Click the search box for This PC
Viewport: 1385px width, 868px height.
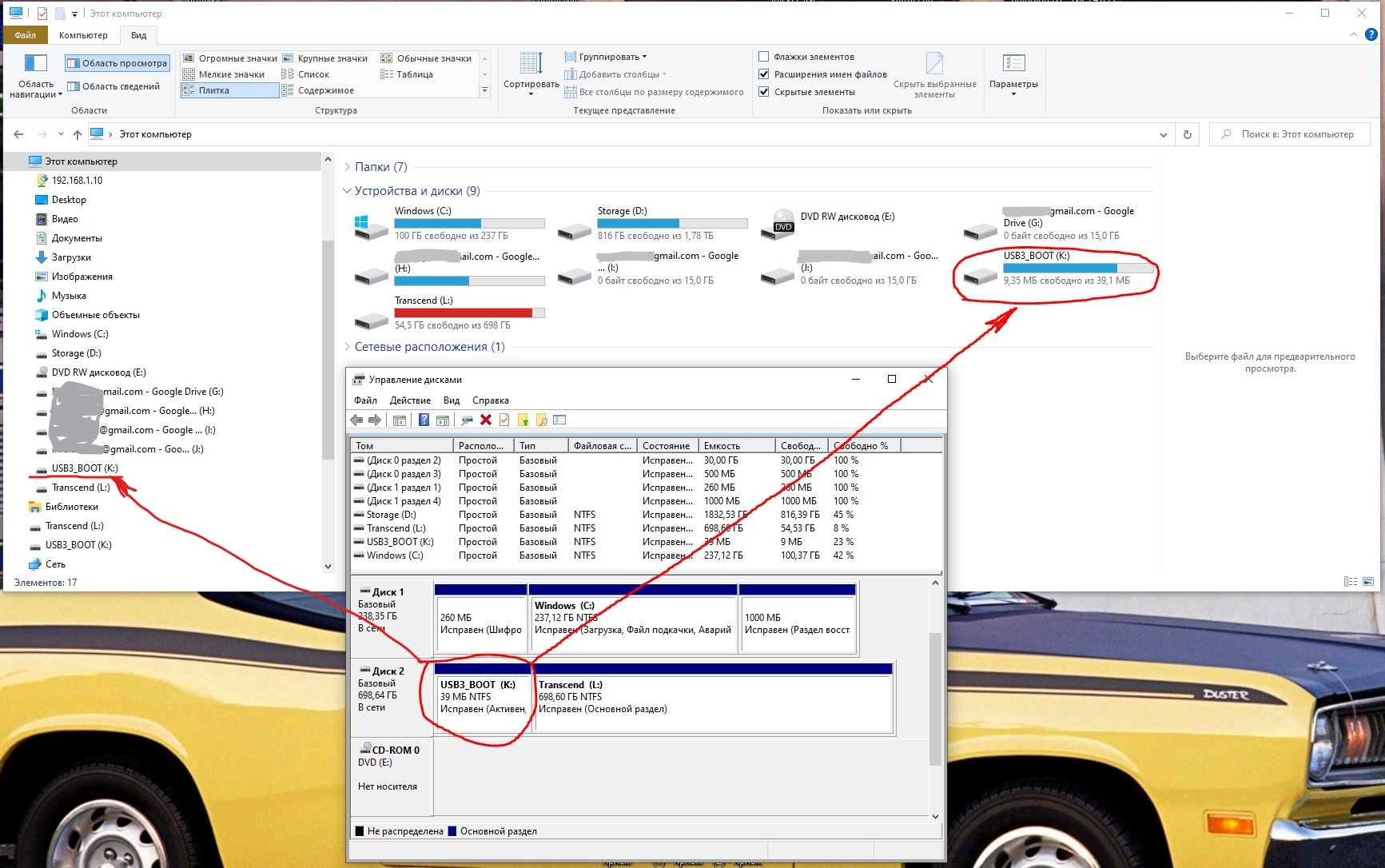[x=1290, y=134]
